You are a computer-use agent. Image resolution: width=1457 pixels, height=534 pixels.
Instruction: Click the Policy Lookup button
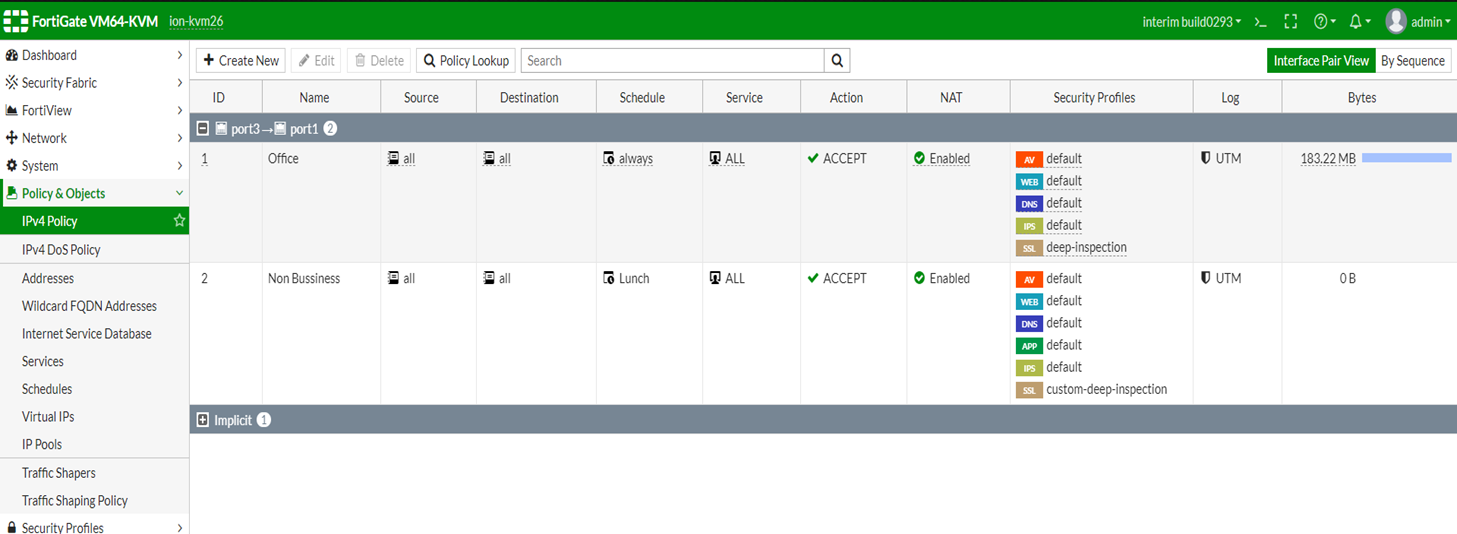pyautogui.click(x=466, y=61)
